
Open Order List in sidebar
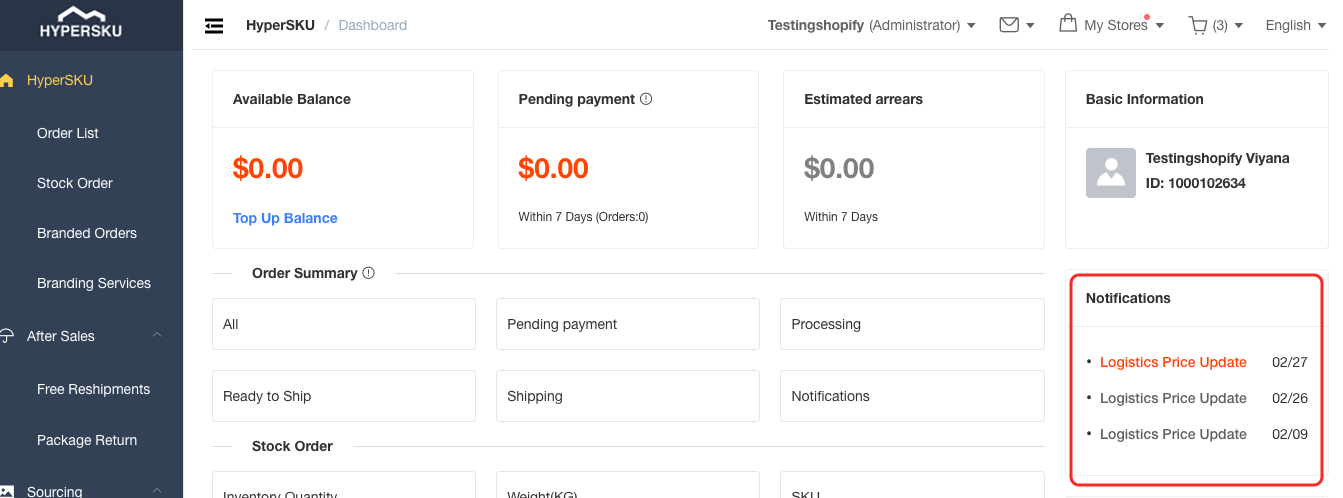point(68,133)
